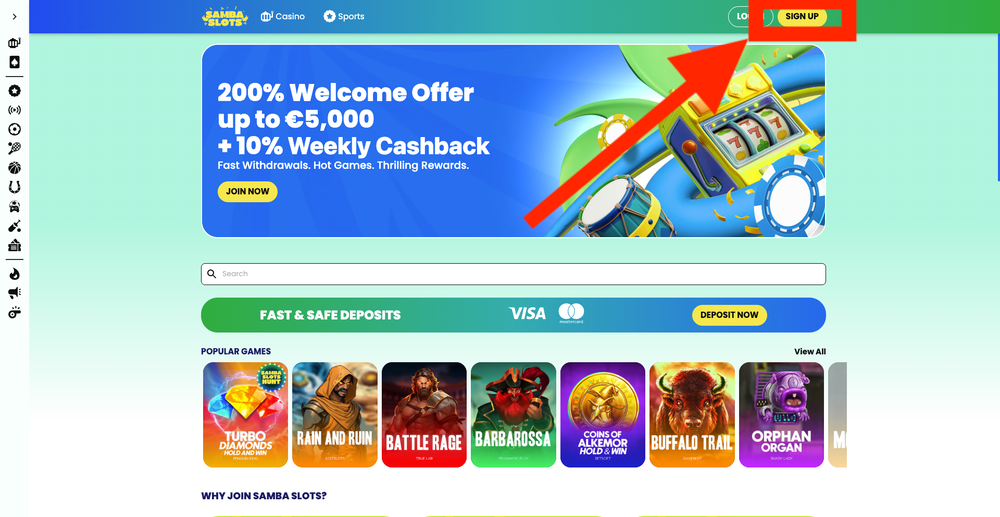Click the cricket bat icon

tap(14, 226)
